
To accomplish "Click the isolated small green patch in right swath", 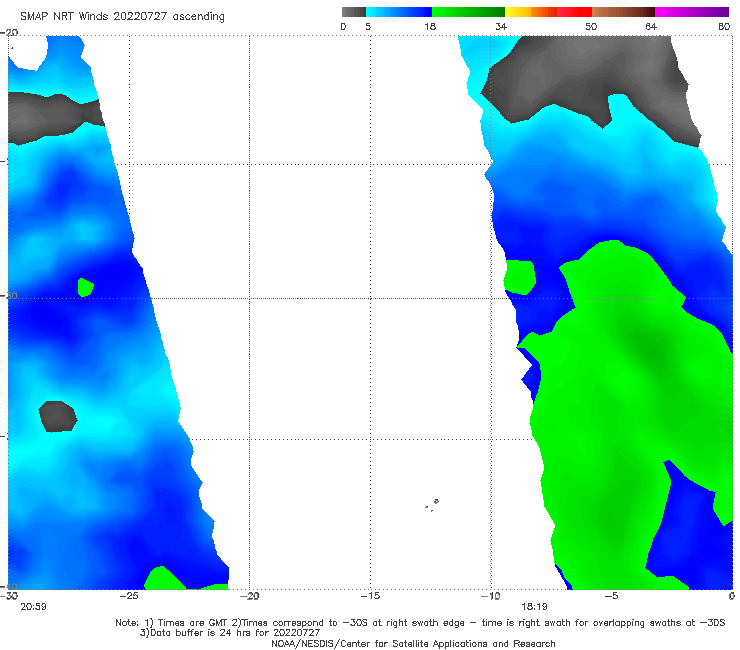I will pos(520,277).
